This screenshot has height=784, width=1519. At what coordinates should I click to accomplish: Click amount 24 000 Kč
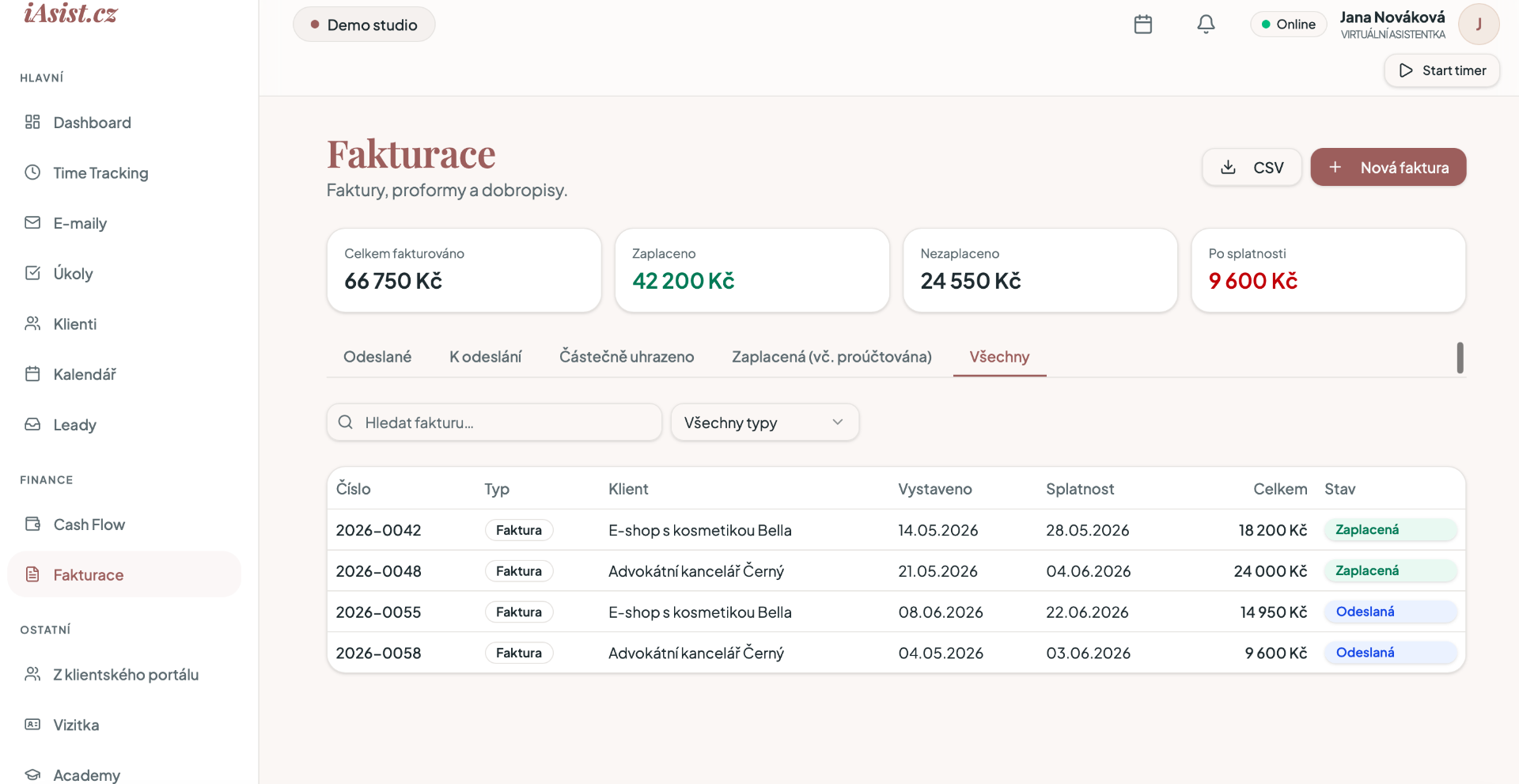(1271, 570)
